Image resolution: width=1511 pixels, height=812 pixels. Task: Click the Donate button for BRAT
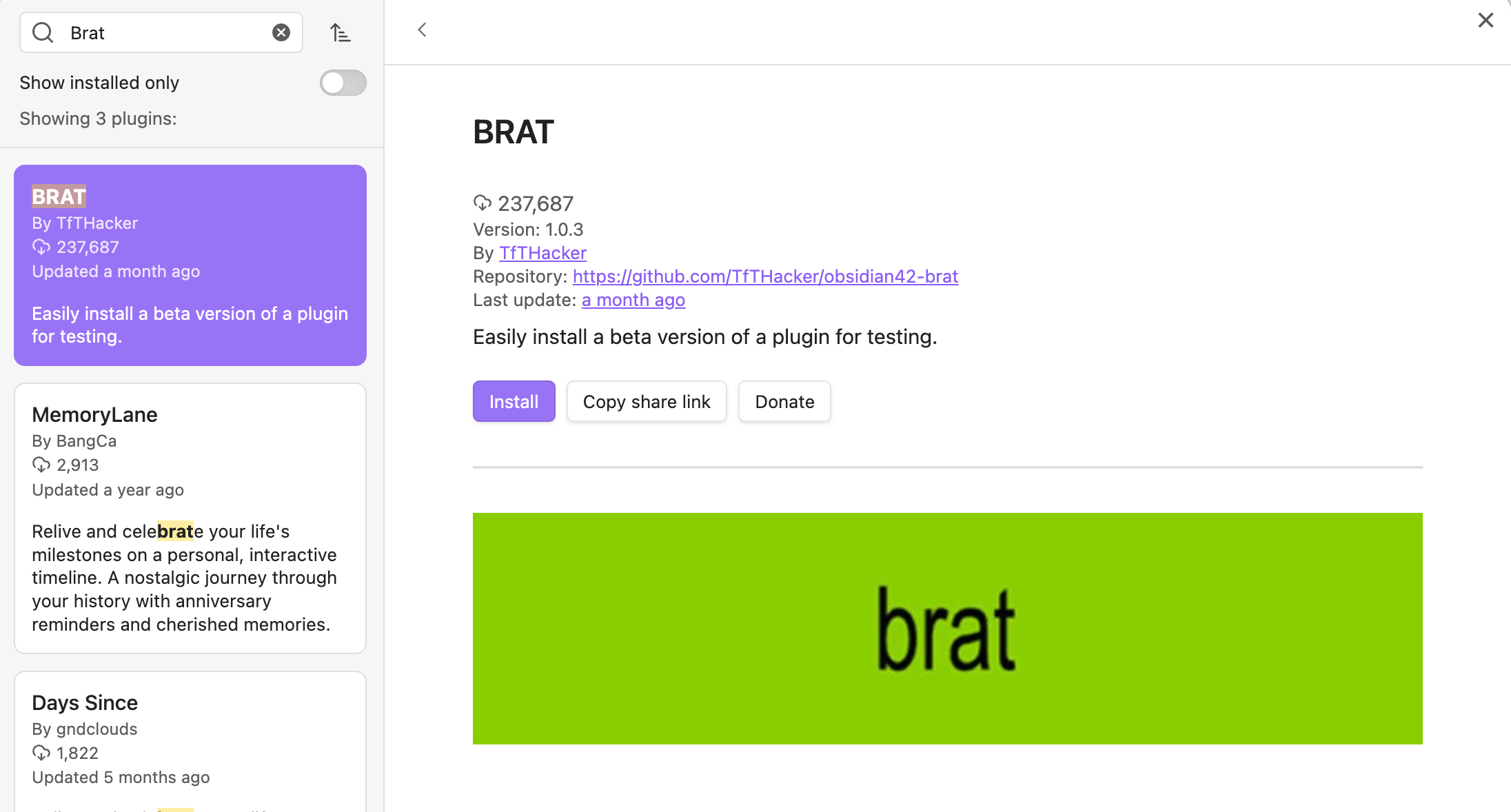point(785,401)
